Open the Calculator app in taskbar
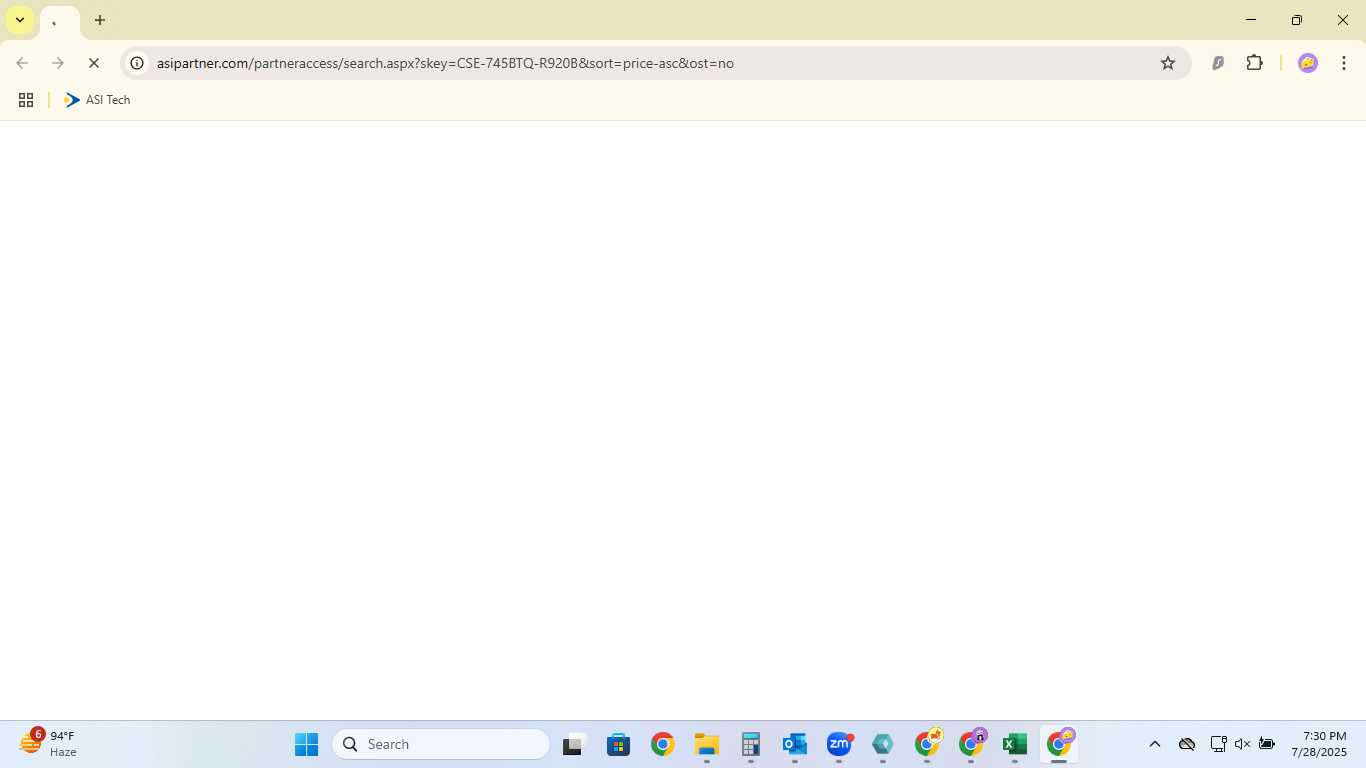The width and height of the screenshot is (1366, 768). pos(750,744)
